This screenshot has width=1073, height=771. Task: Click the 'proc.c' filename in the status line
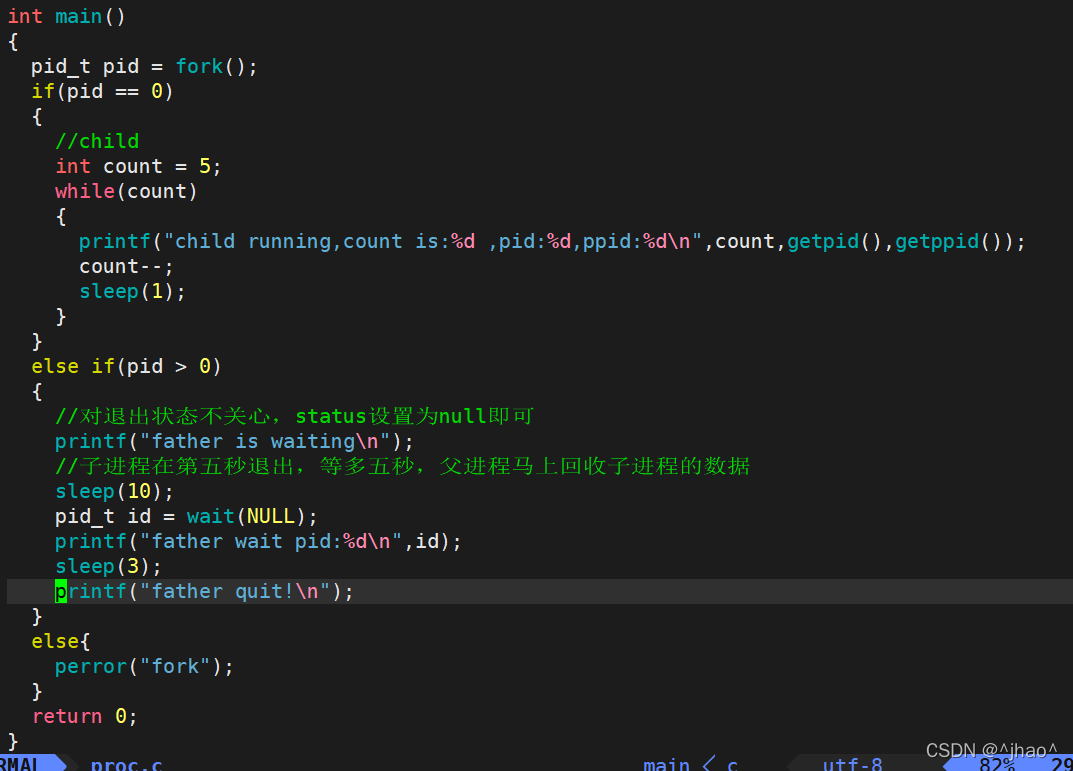pos(127,763)
